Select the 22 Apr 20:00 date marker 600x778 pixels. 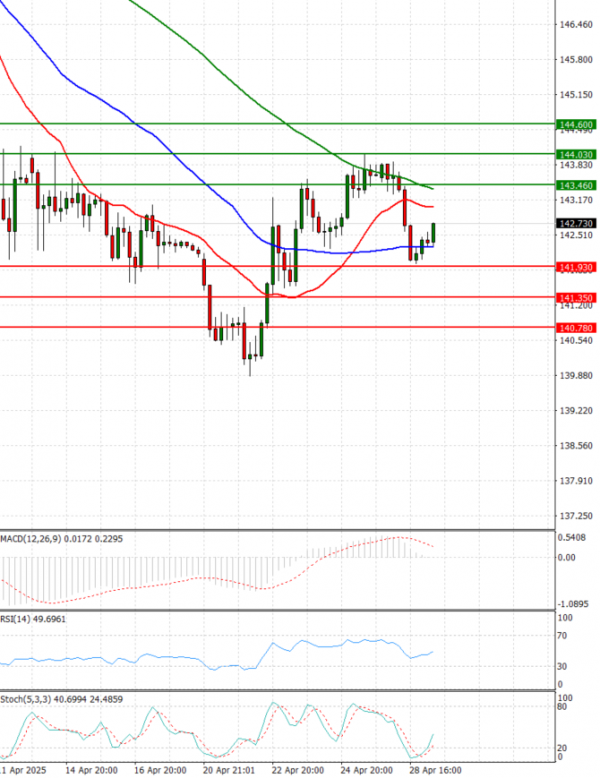click(x=297, y=771)
